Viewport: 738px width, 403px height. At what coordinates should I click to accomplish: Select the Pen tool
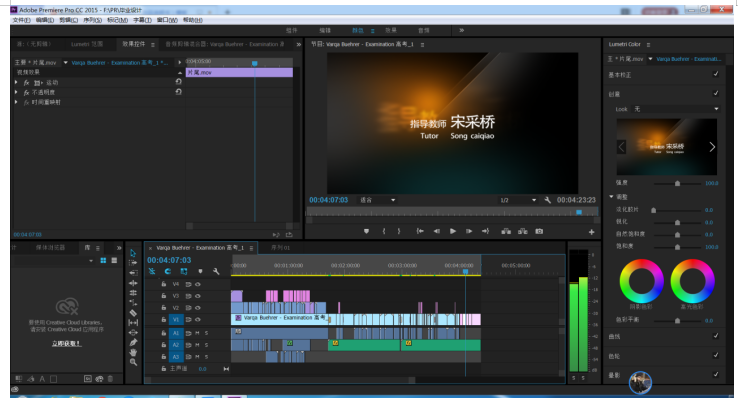pyautogui.click(x=133, y=342)
